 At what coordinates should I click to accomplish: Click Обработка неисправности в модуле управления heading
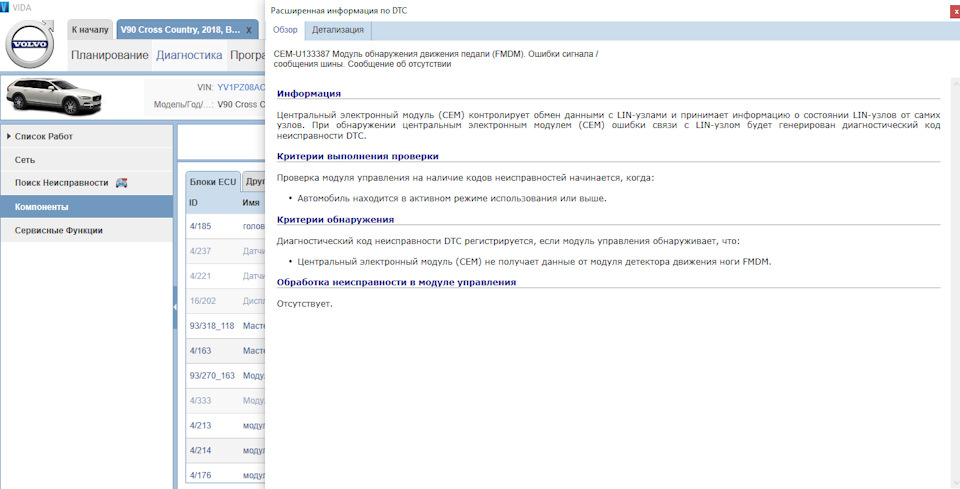[x=396, y=282]
